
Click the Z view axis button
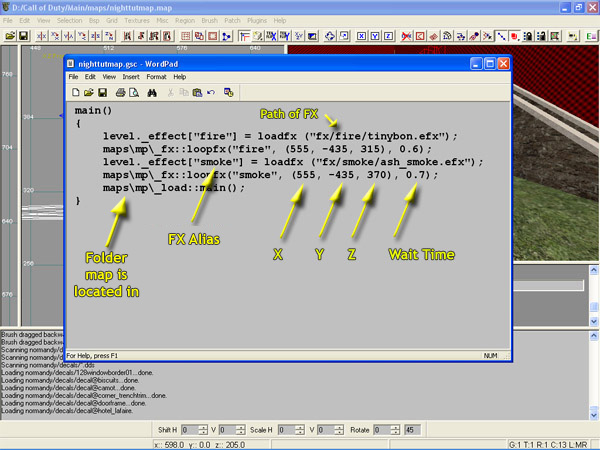click(388, 36)
